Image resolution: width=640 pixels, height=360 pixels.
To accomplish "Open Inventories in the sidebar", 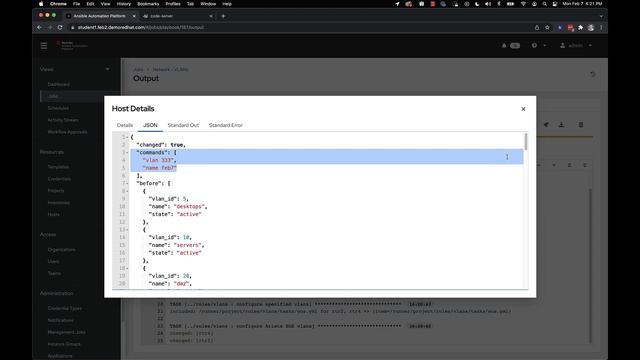I will click(x=58, y=203).
